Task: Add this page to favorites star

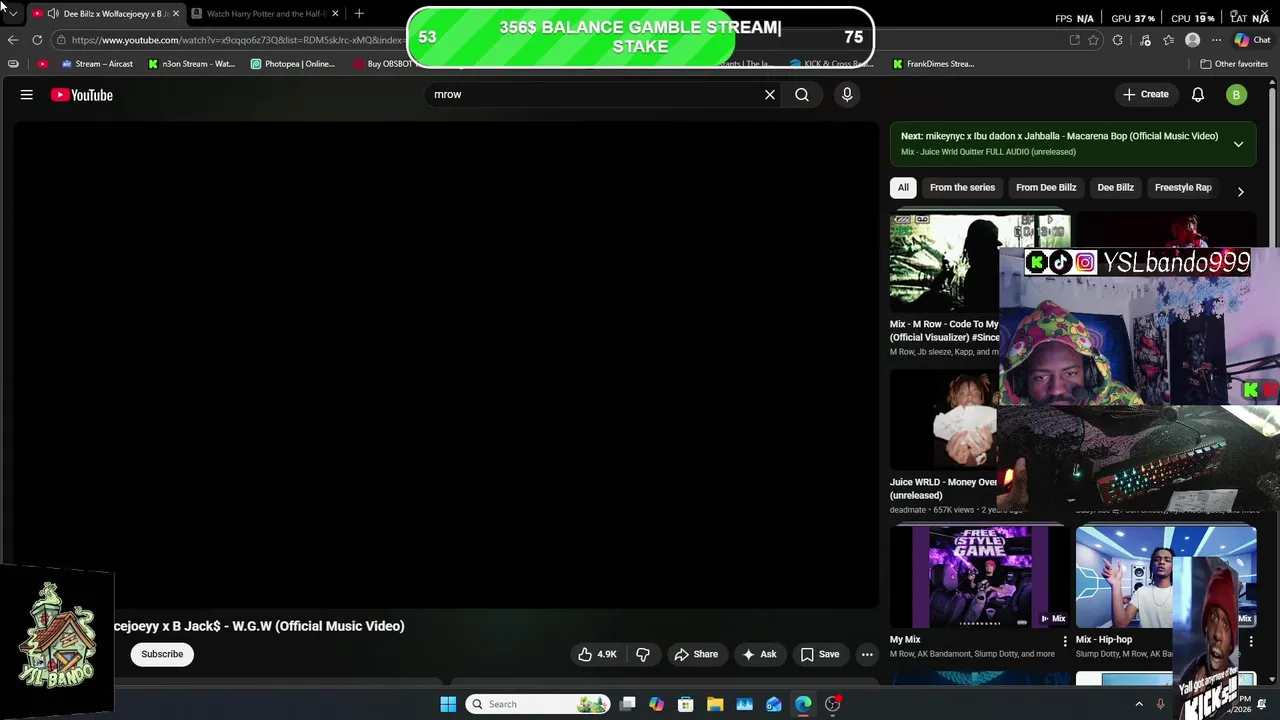Action: pos(1093,40)
